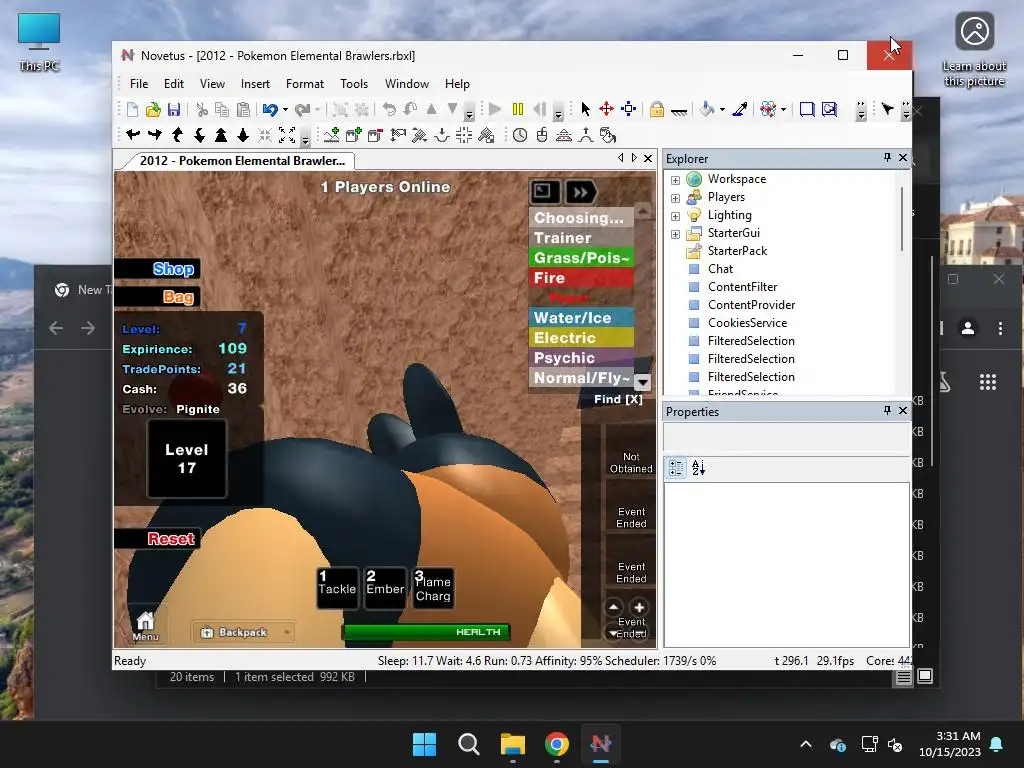Click the double-arrow skip button in game

click(x=581, y=192)
